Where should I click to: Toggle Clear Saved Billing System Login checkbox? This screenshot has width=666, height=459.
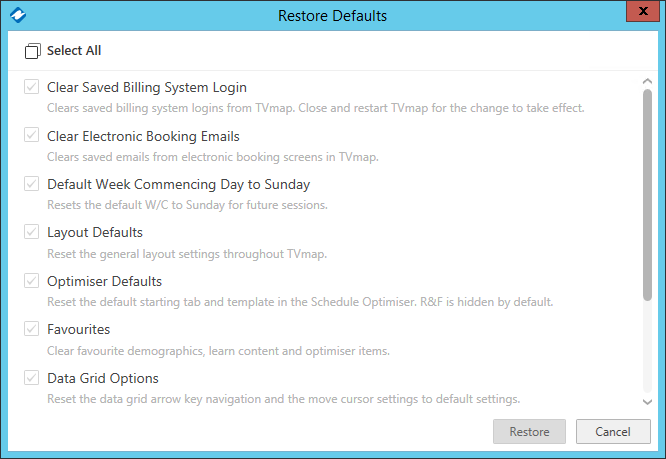pyautogui.click(x=31, y=87)
